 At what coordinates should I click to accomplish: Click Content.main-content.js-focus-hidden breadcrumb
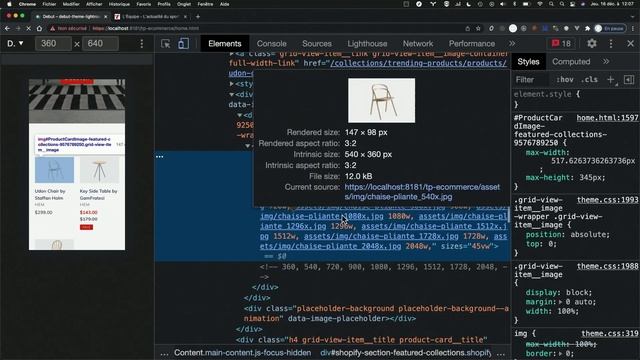tap(242, 353)
